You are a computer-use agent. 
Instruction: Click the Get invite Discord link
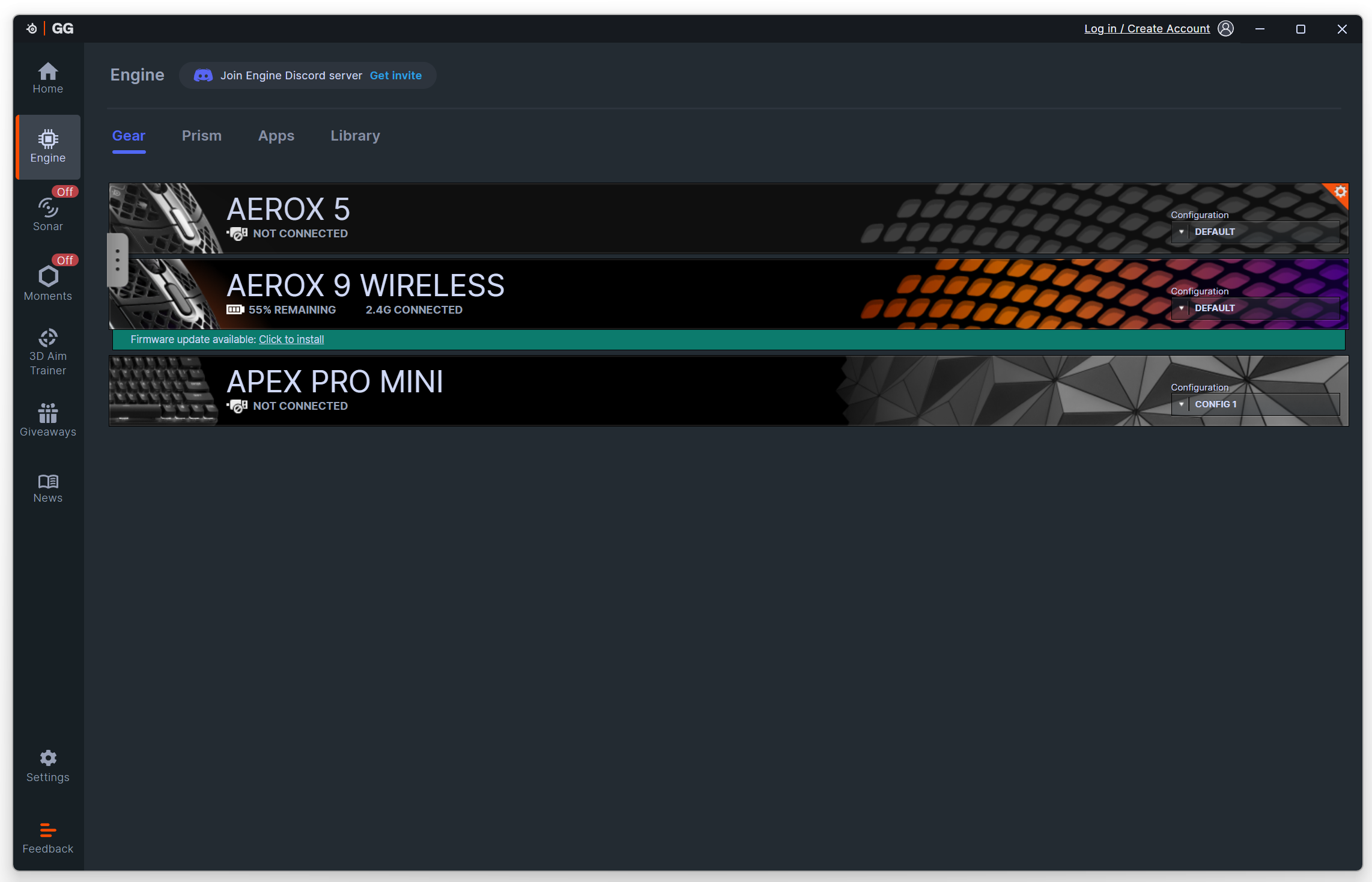click(395, 76)
